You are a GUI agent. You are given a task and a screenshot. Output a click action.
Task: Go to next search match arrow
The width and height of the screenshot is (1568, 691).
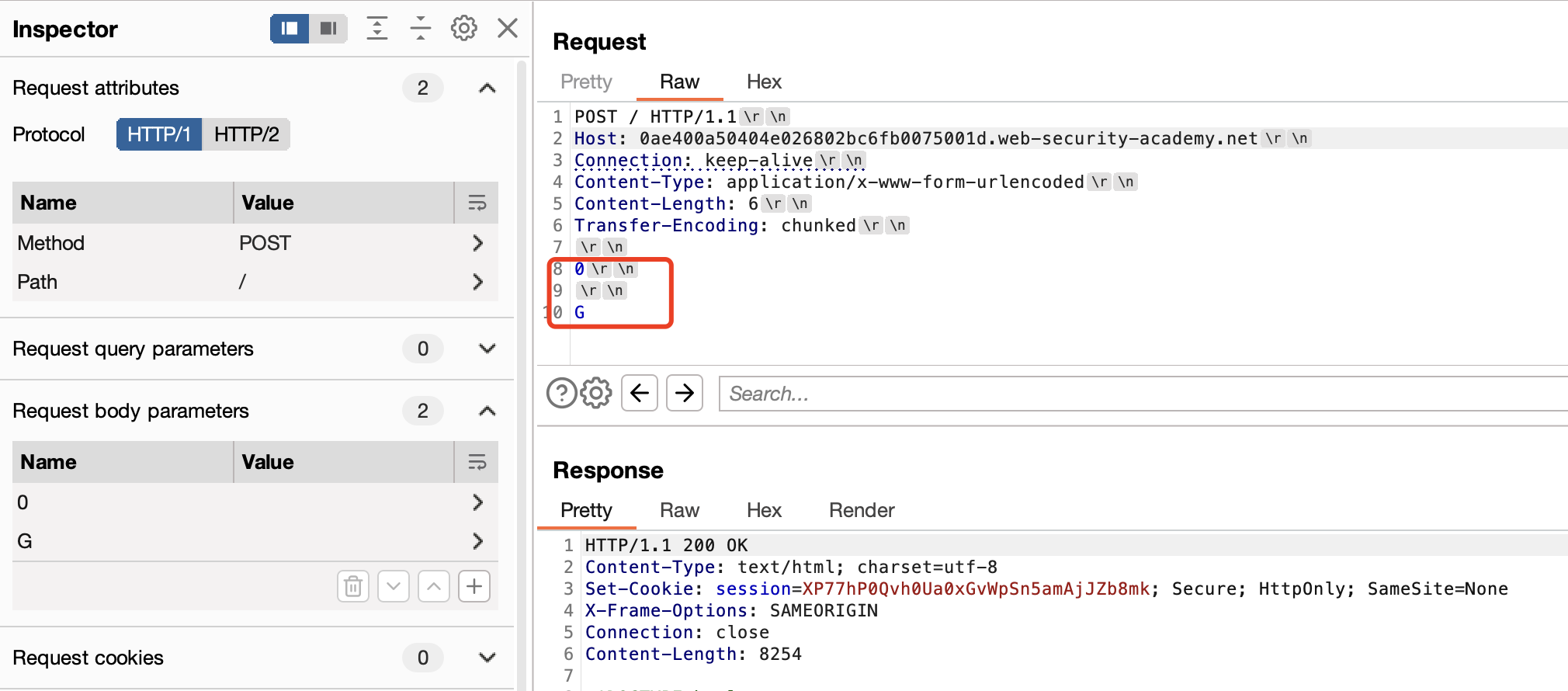[x=684, y=393]
